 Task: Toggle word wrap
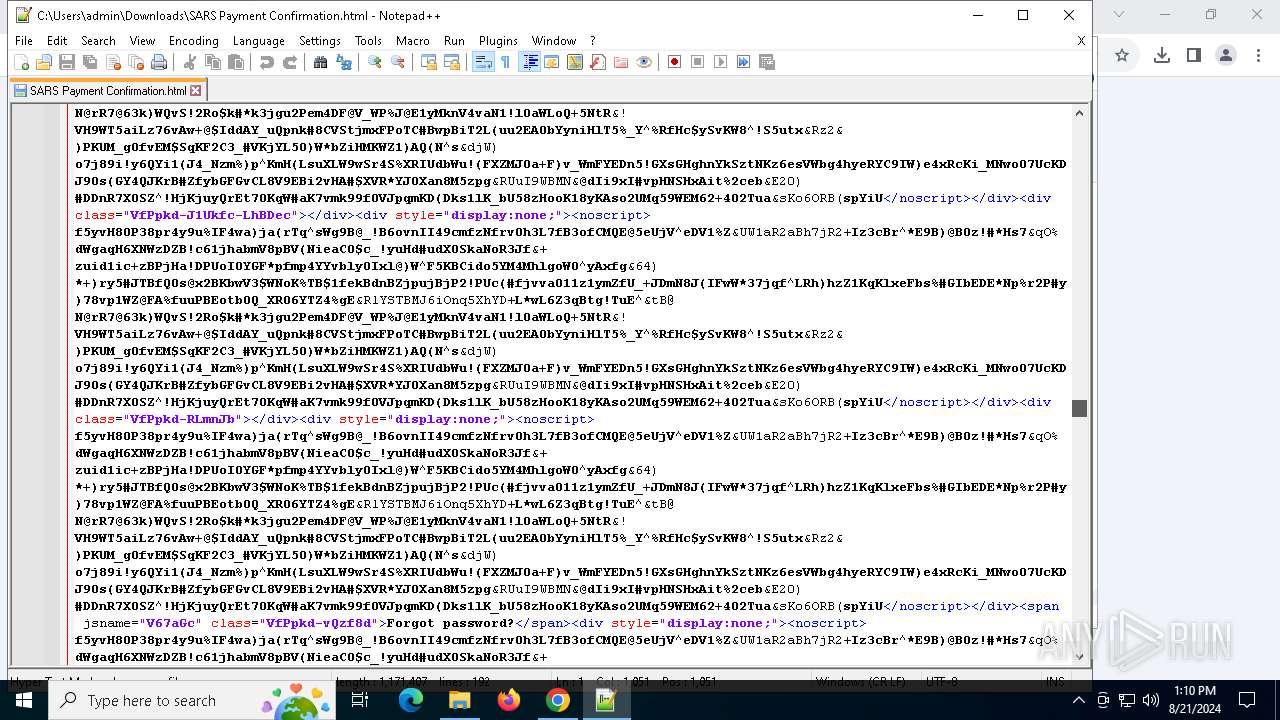[x=483, y=62]
